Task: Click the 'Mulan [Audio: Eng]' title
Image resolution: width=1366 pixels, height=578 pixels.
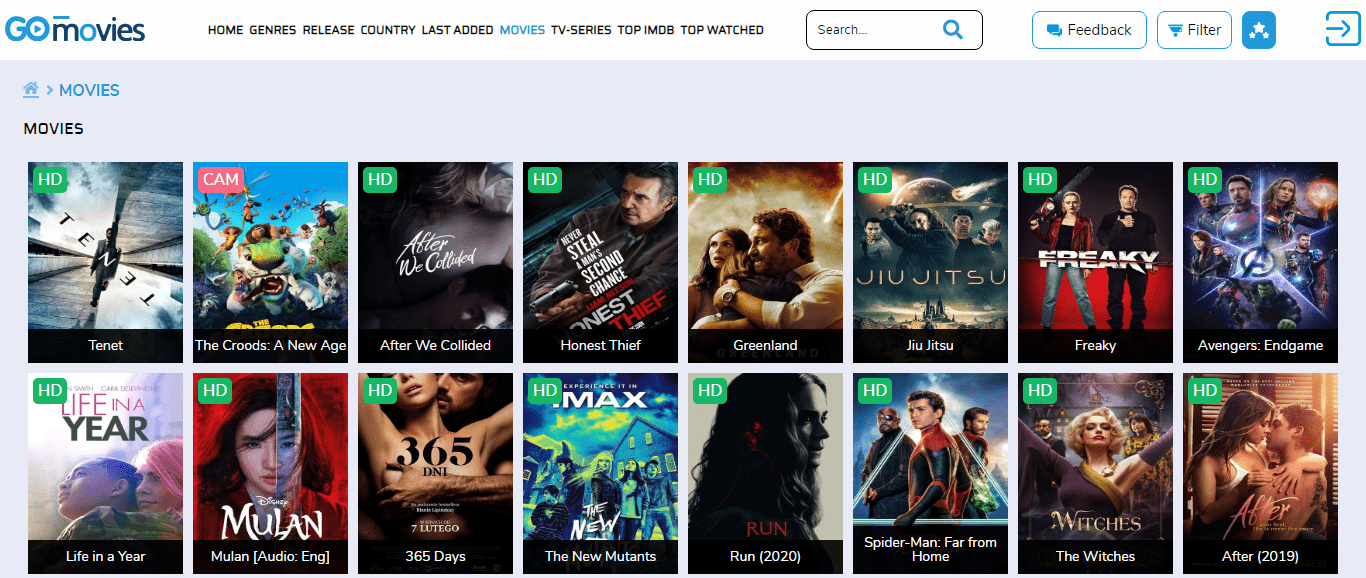Action: (270, 556)
